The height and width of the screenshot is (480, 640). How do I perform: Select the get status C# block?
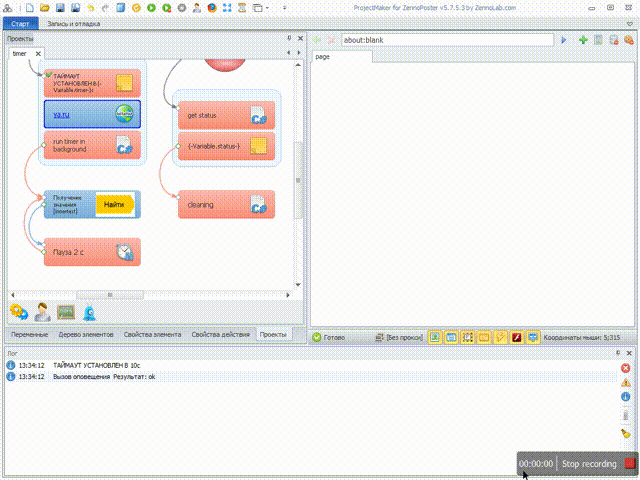[227, 116]
